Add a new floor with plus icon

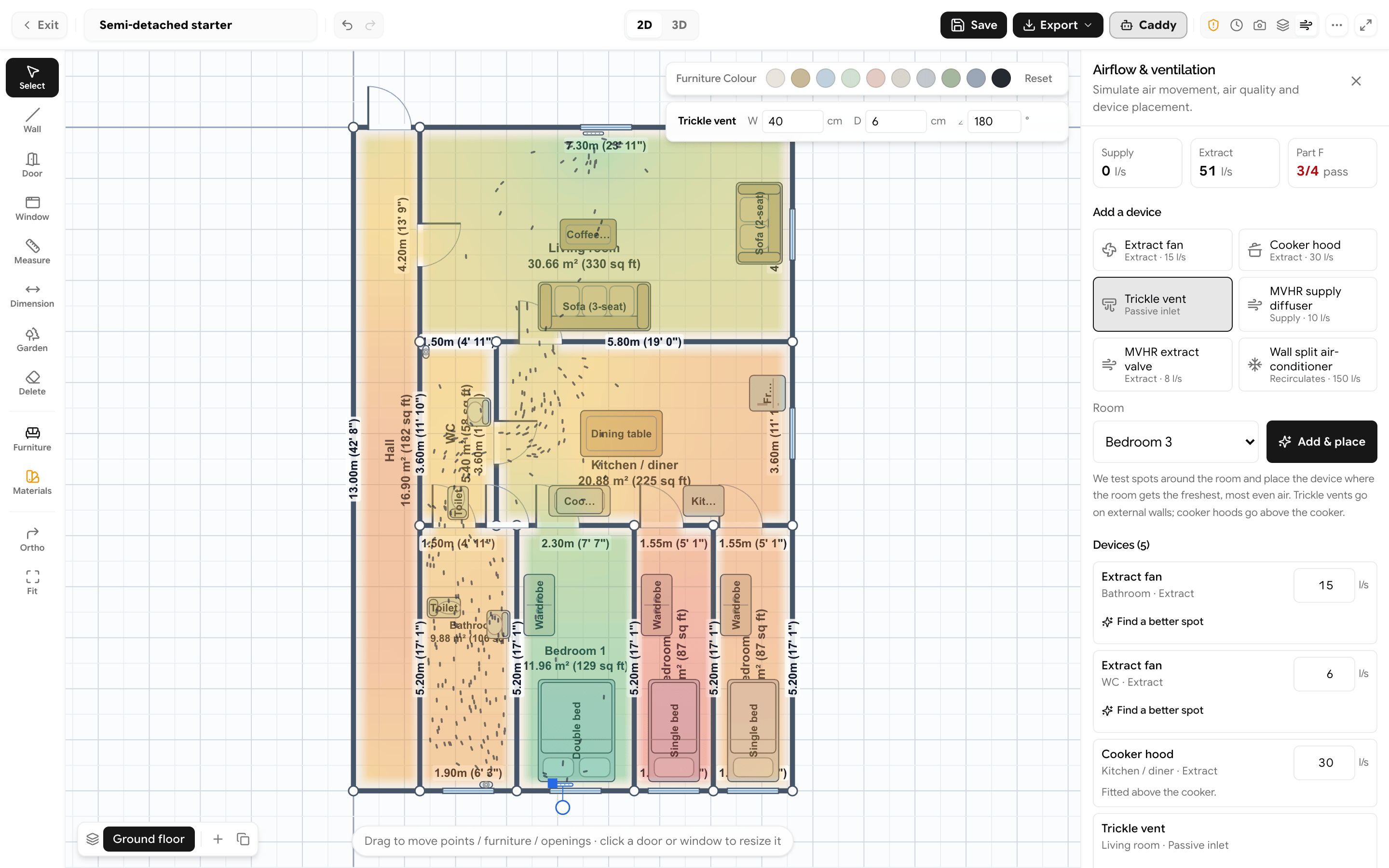pyautogui.click(x=218, y=839)
